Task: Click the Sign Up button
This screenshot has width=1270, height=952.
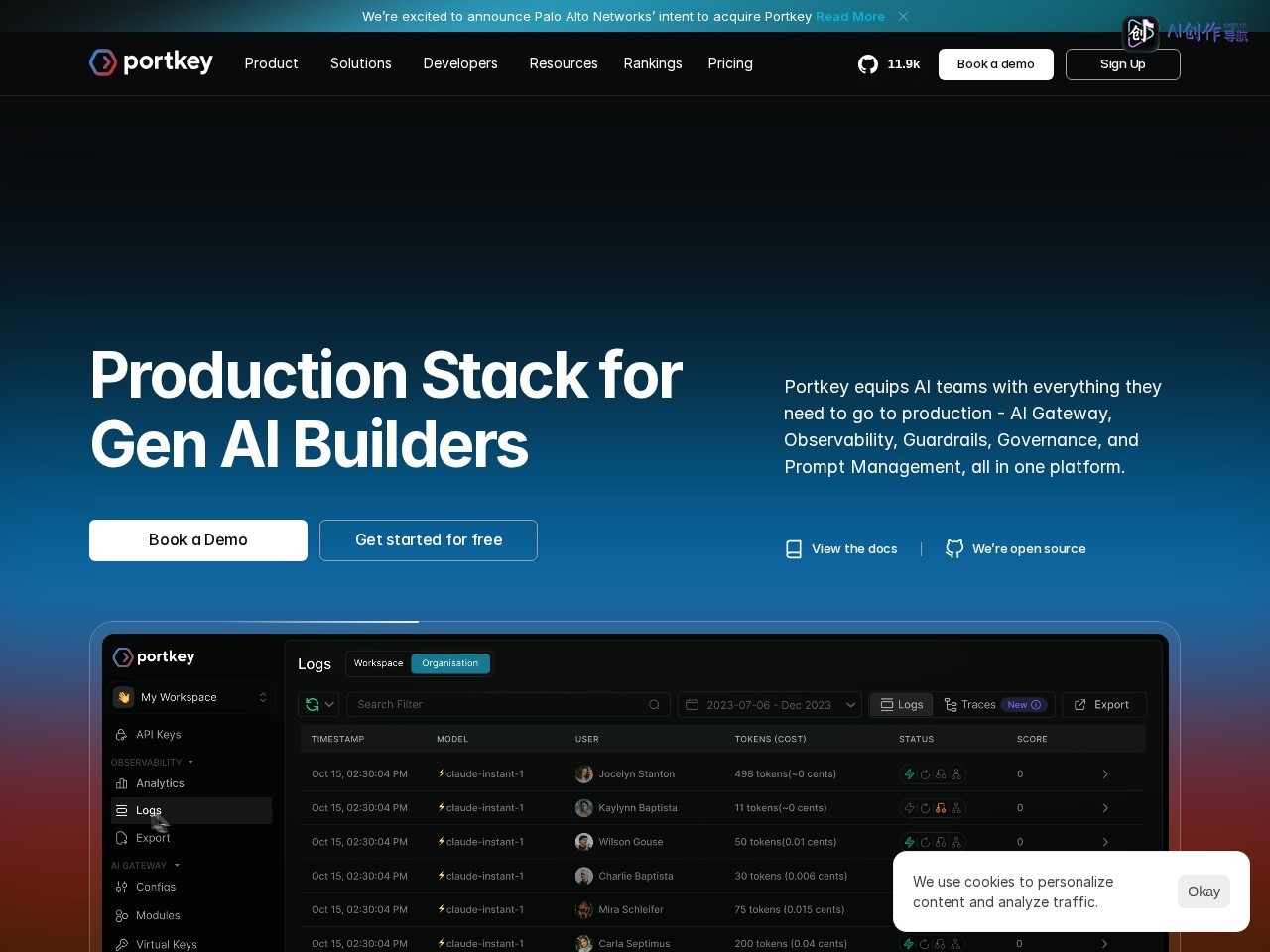Action: pos(1123,64)
